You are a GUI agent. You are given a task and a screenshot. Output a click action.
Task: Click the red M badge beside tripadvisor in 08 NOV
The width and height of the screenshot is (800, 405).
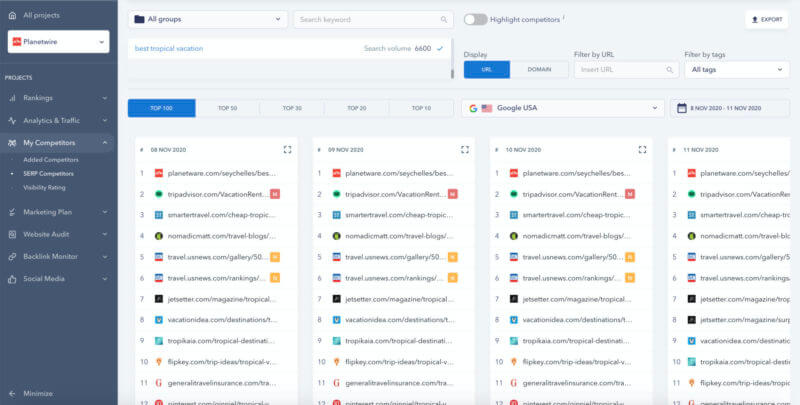275,194
